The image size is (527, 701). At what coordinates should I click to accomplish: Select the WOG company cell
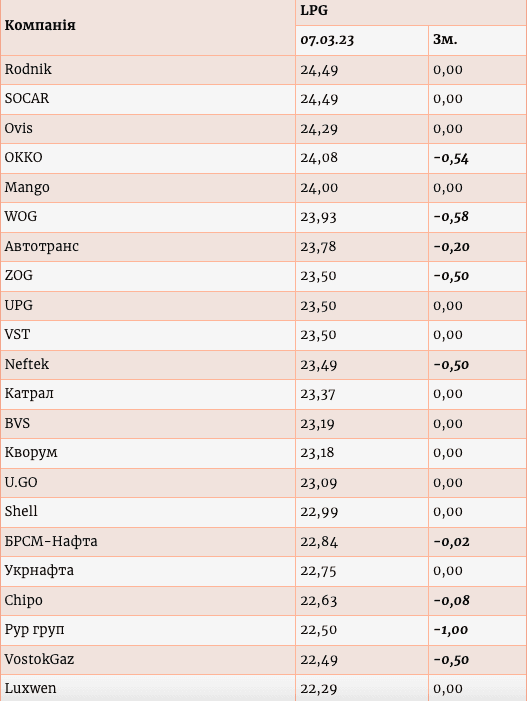pos(148,217)
